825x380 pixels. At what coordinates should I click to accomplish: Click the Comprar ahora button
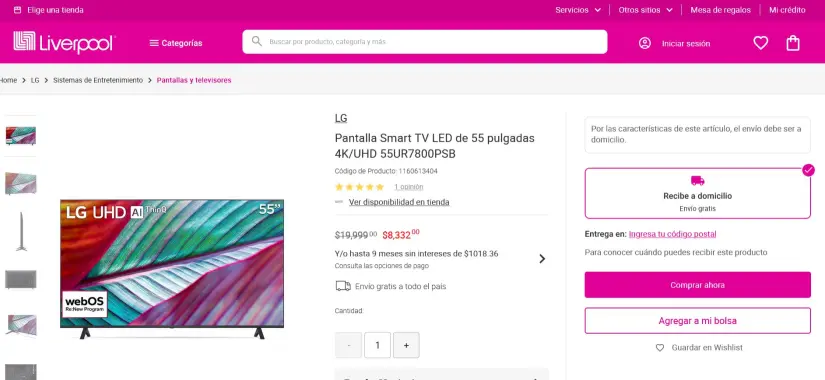coord(698,285)
